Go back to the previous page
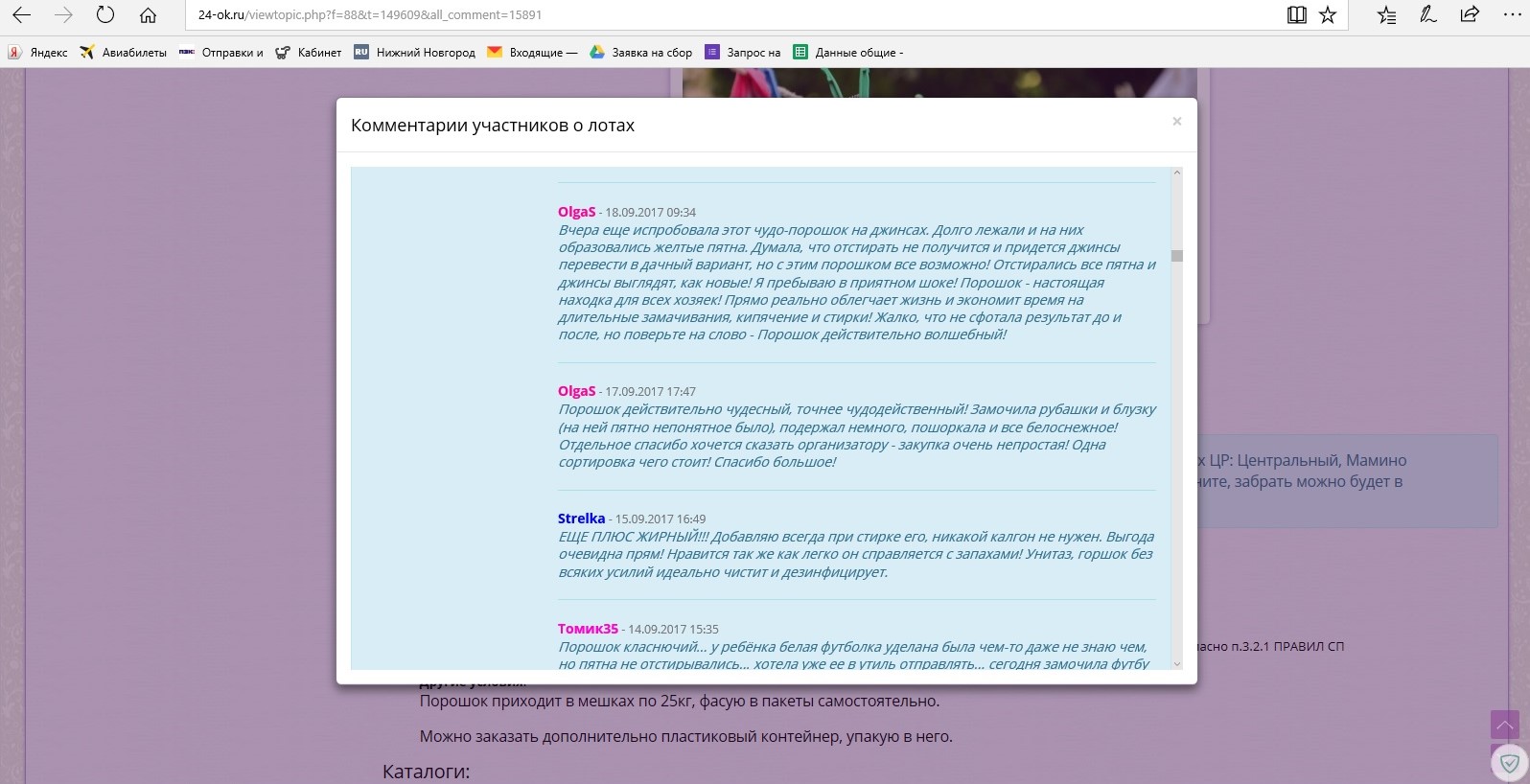 click(x=22, y=15)
